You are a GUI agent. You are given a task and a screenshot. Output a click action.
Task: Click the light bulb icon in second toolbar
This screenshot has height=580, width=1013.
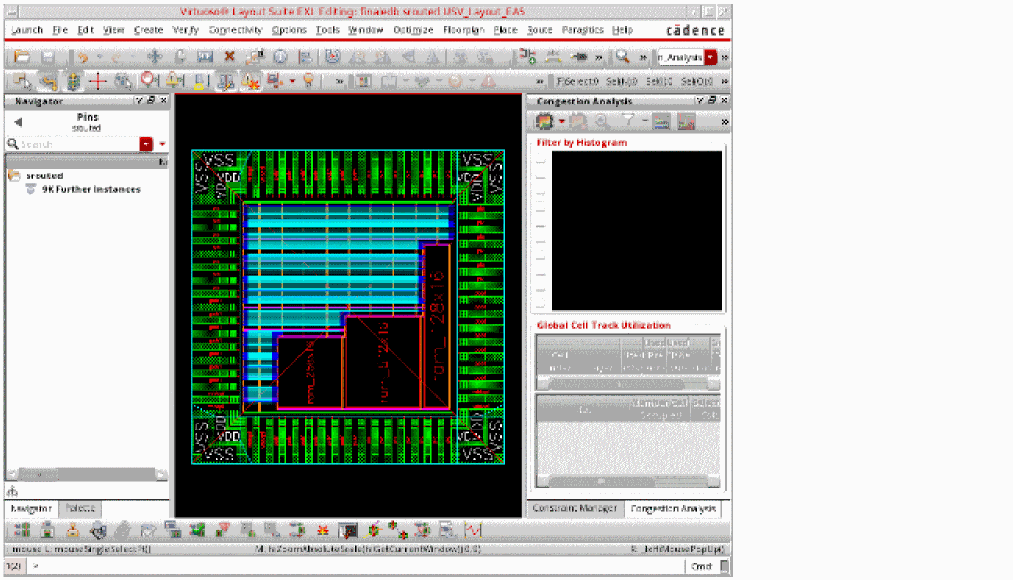pyautogui.click(x=309, y=81)
